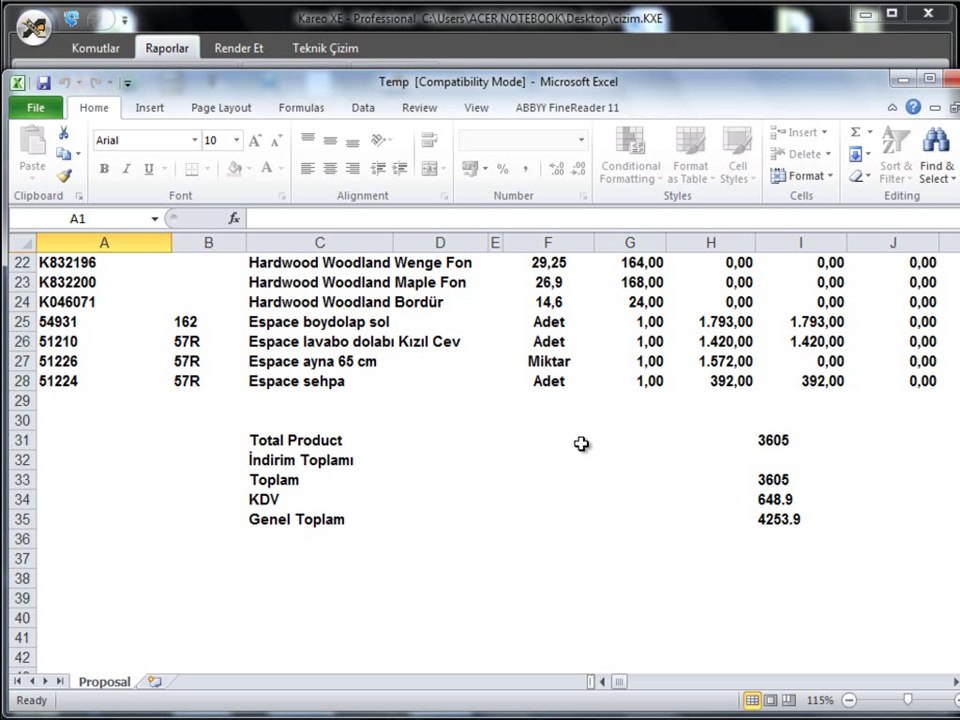Click the Increase Indent icon
This screenshot has height=720, width=960.
coord(400,168)
